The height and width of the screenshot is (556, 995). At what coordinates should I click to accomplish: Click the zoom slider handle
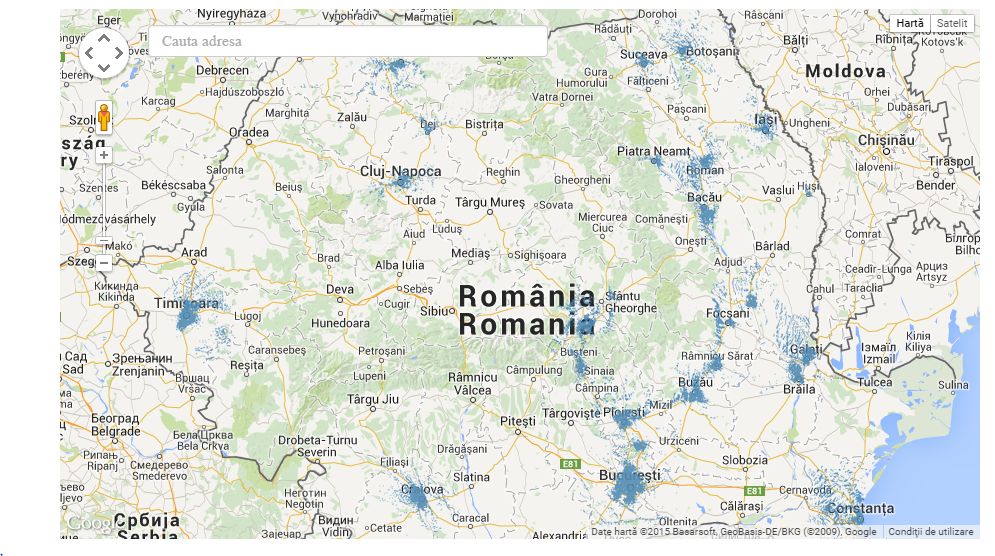coord(104,240)
